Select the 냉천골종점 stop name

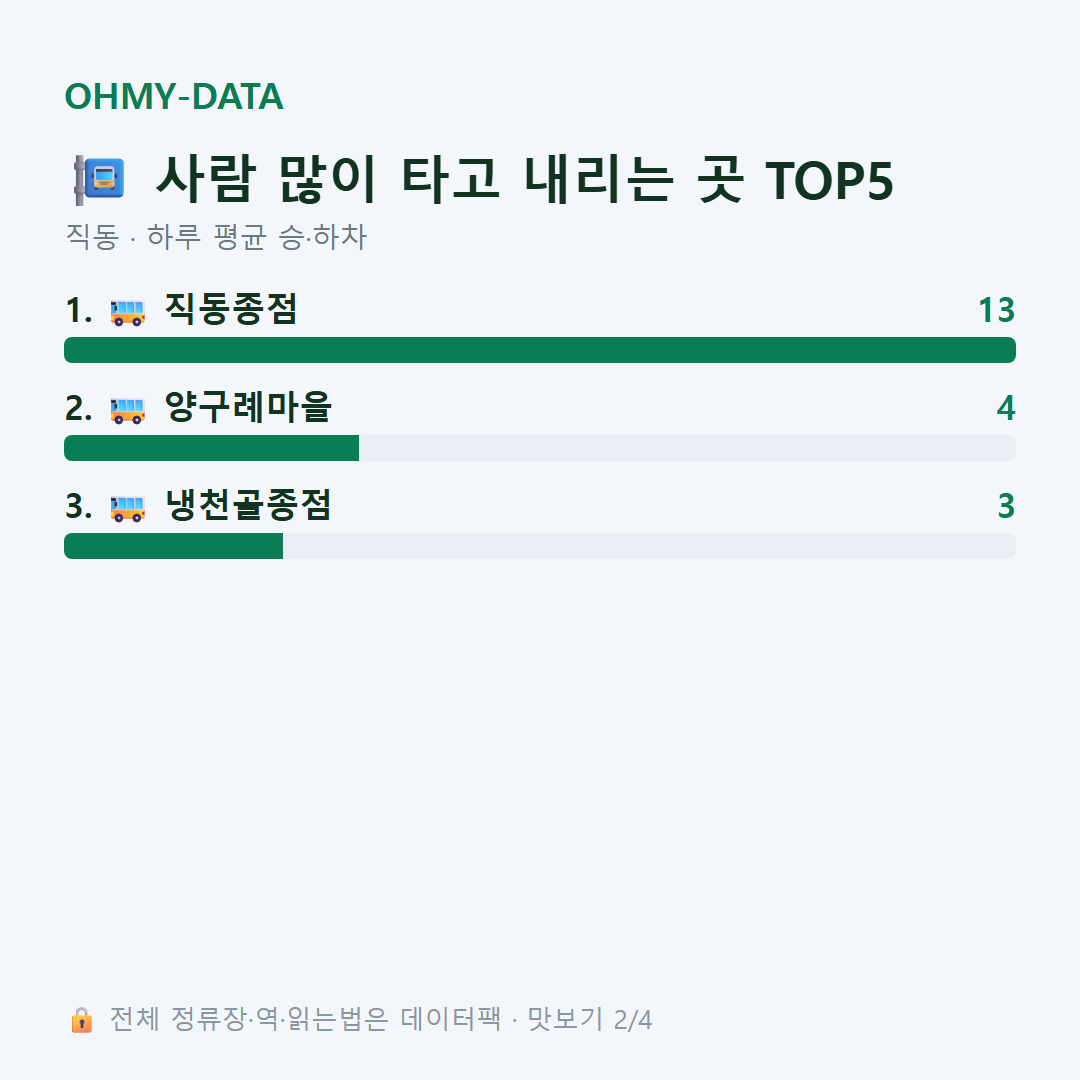[x=248, y=506]
